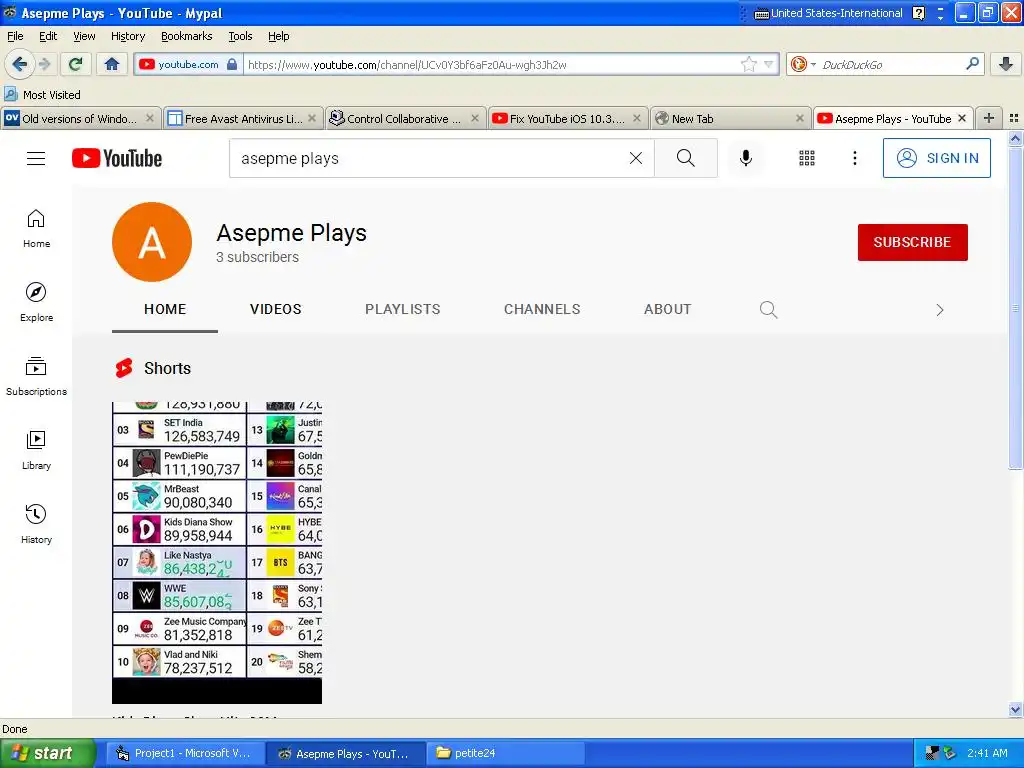
Task: Click the YouTube logo
Action: (117, 158)
